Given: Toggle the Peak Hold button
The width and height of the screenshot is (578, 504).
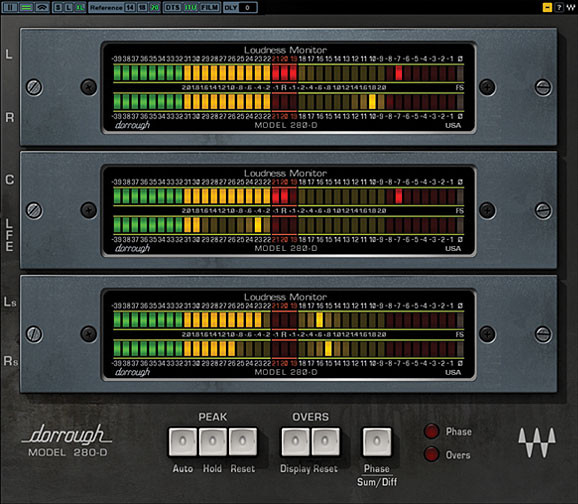Looking at the screenshot, I should coord(213,441).
